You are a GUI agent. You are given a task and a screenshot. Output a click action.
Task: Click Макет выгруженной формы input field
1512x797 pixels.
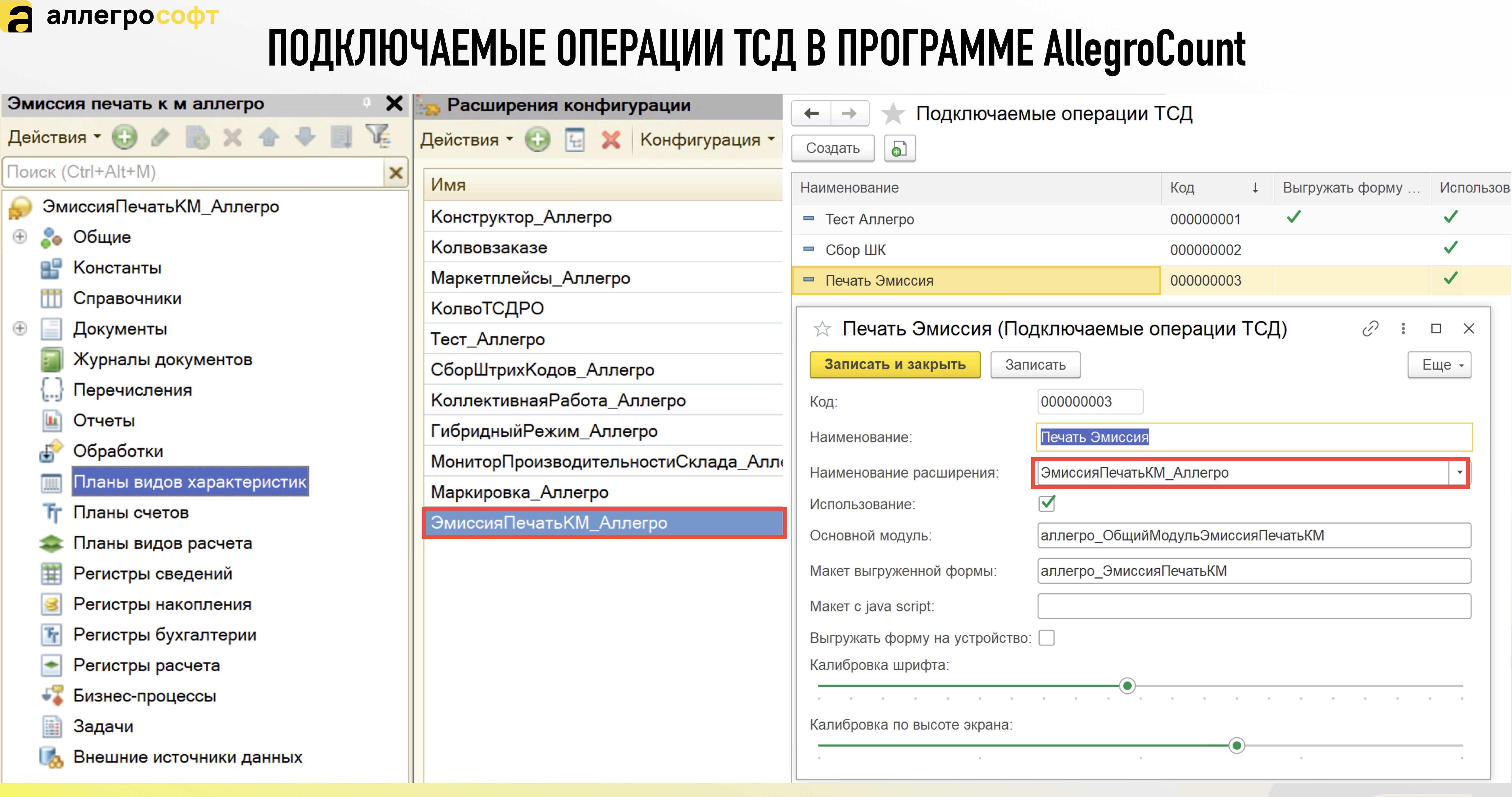coord(1254,571)
